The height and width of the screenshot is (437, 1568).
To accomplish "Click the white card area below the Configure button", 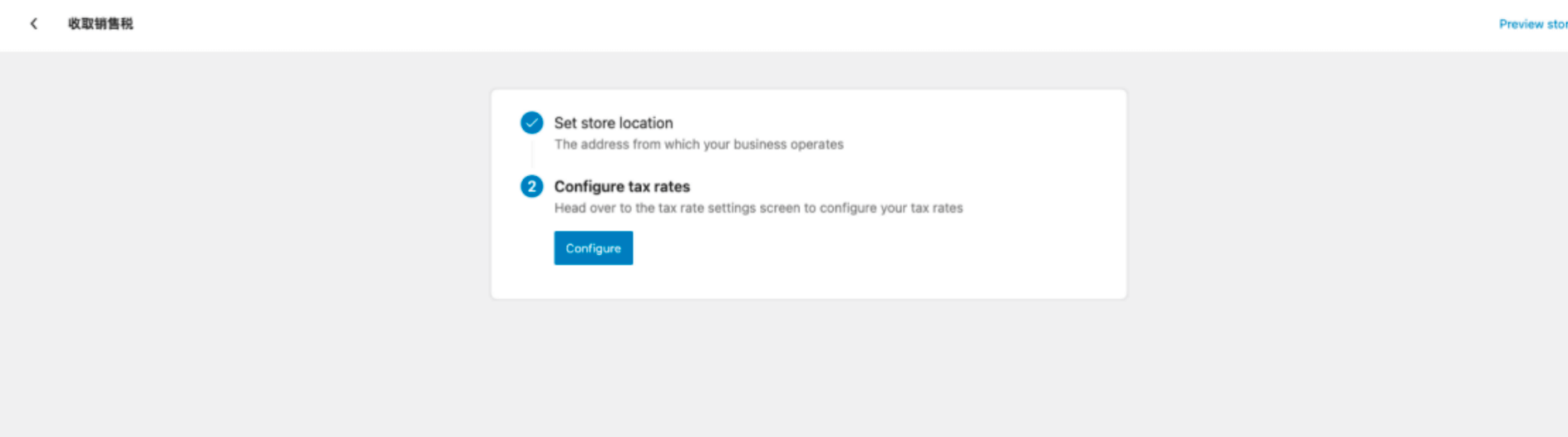I will (x=808, y=282).
